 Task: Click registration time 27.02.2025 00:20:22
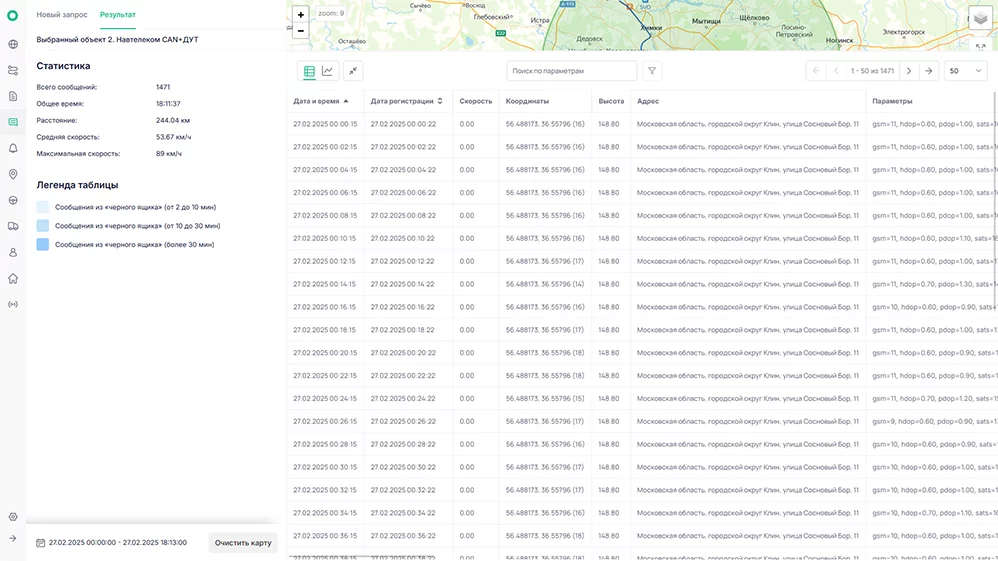pyautogui.click(x=403, y=353)
